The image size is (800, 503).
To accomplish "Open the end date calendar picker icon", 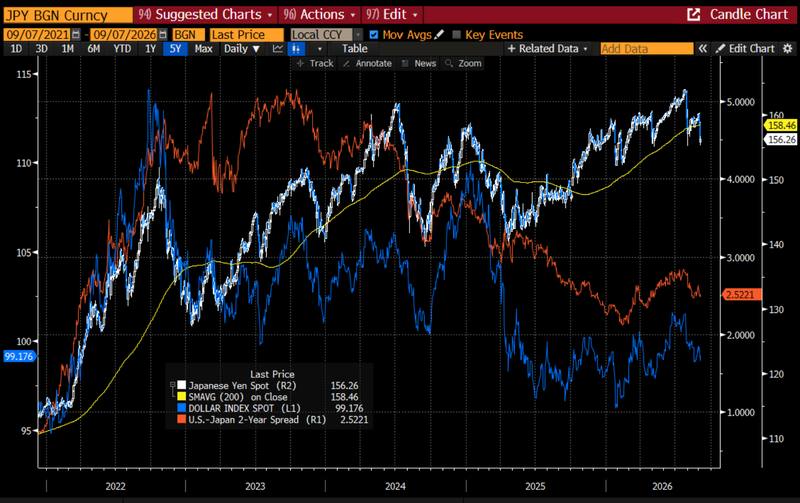I will 163,35.
